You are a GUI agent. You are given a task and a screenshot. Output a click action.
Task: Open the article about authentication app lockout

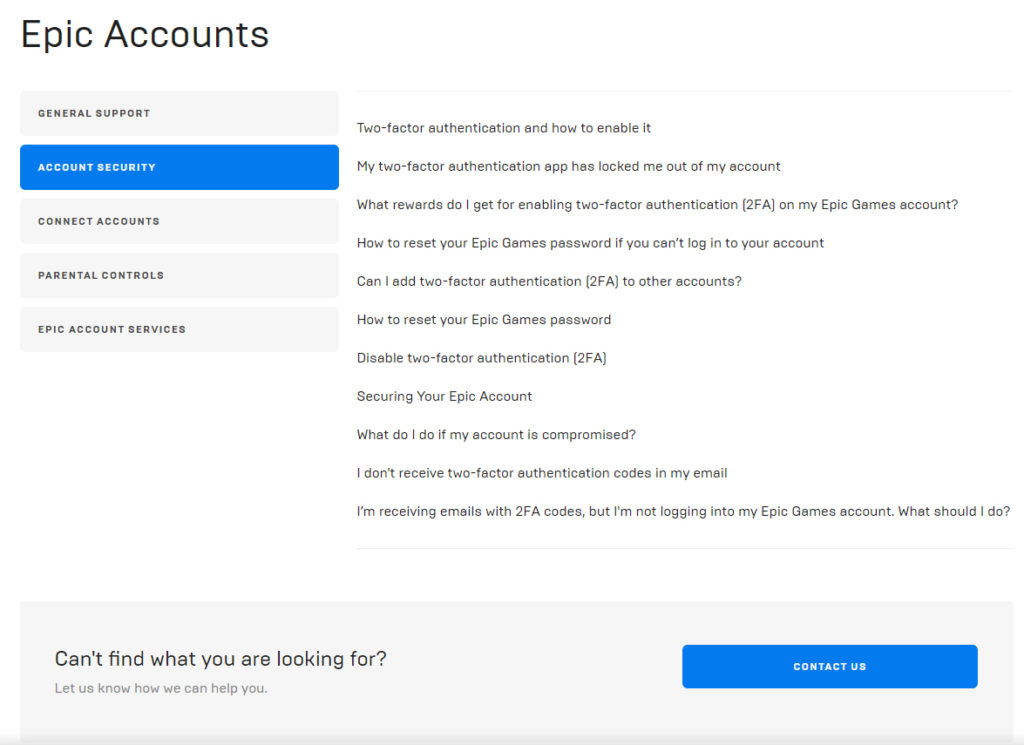(x=568, y=166)
